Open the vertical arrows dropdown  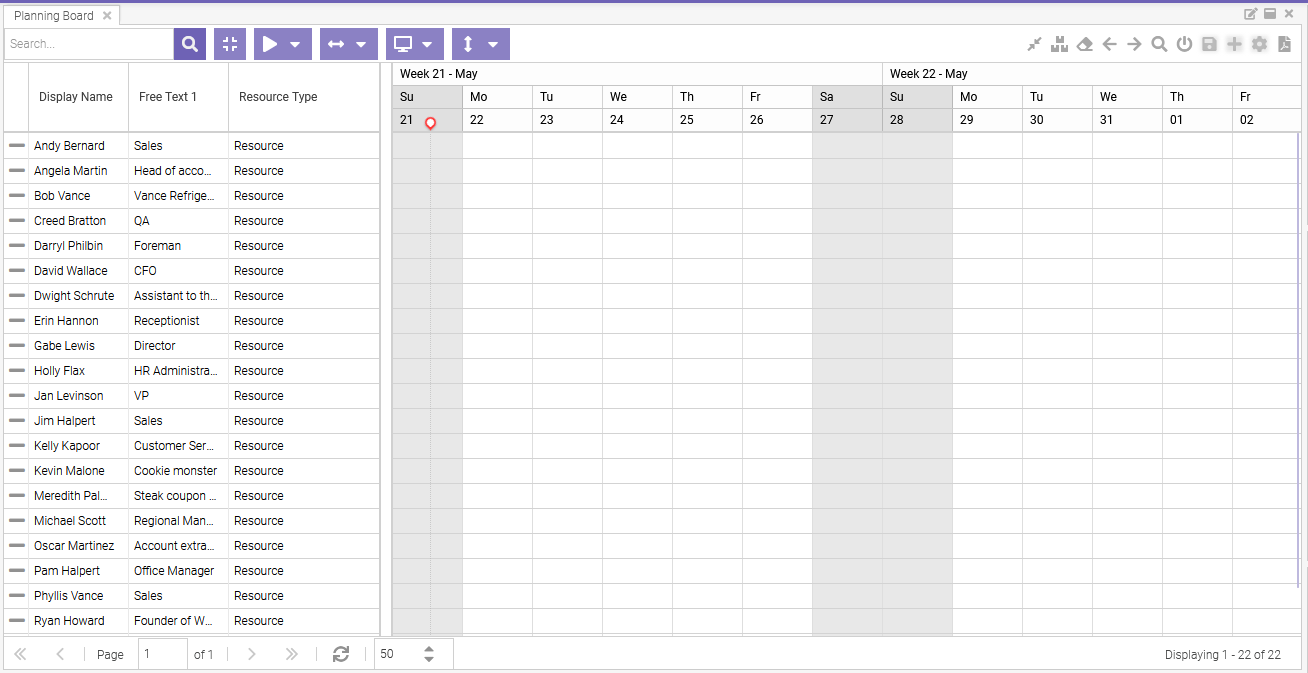coord(493,44)
